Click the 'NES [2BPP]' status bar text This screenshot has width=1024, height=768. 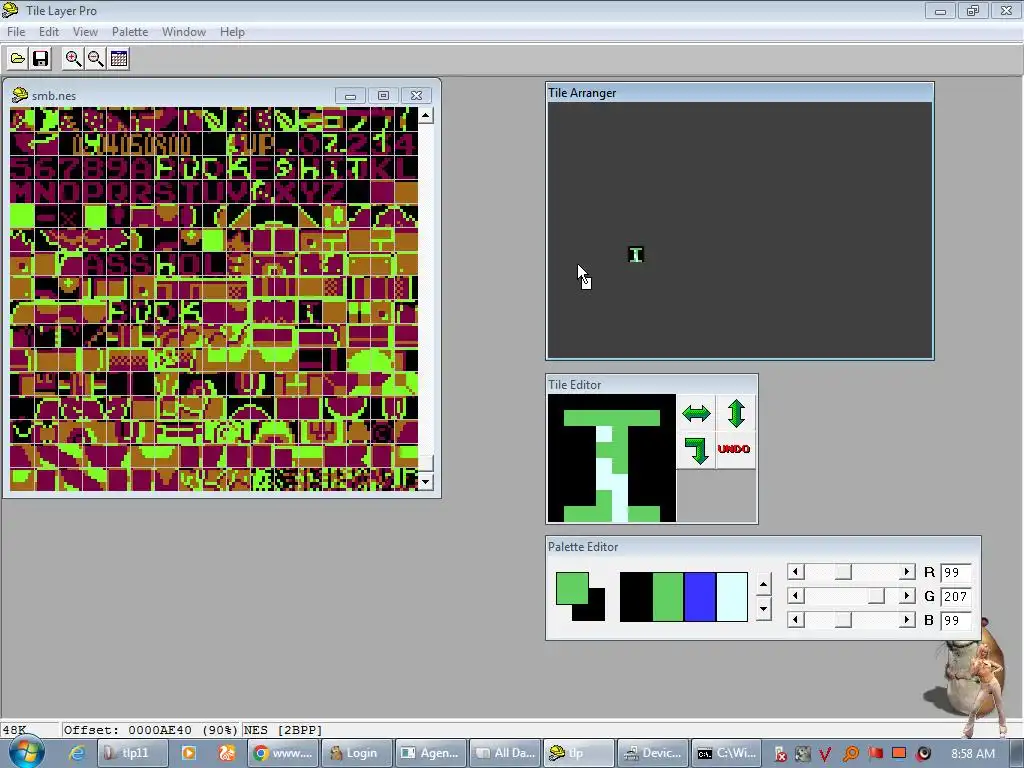pos(283,730)
